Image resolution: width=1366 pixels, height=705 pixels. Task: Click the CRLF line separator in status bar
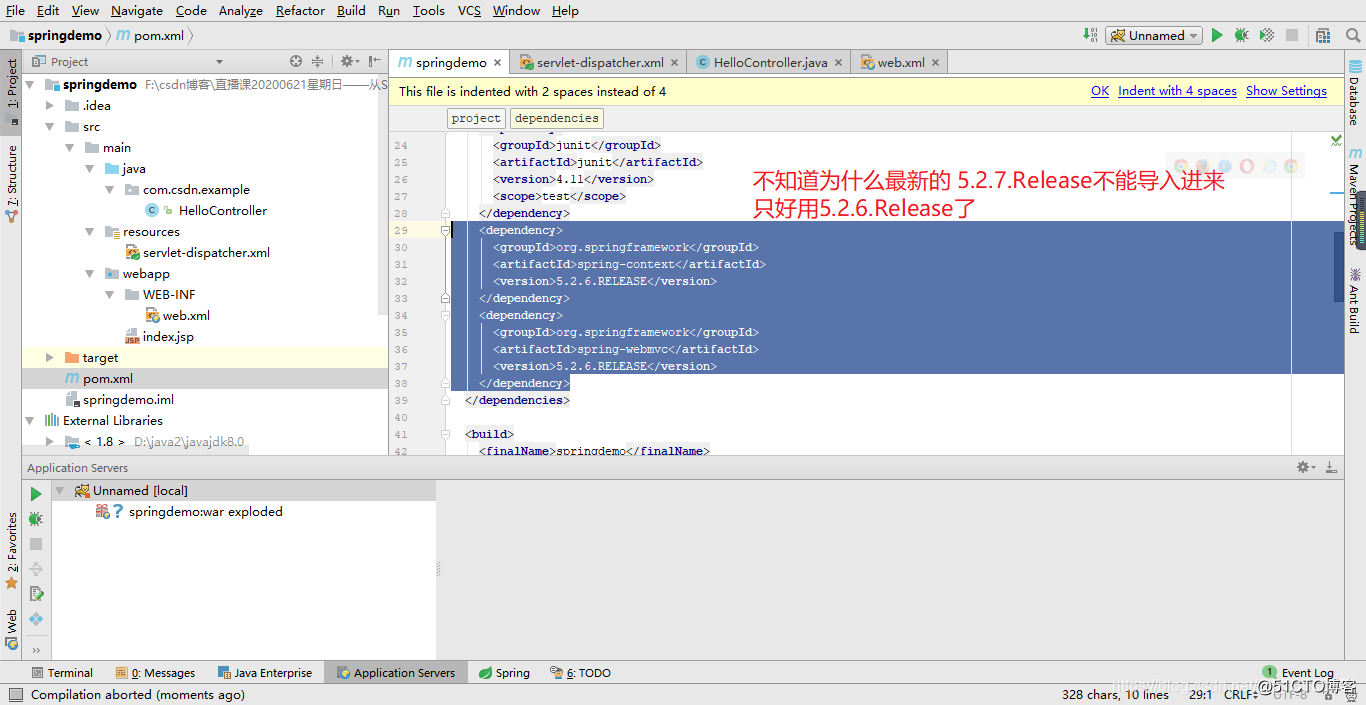1241,694
